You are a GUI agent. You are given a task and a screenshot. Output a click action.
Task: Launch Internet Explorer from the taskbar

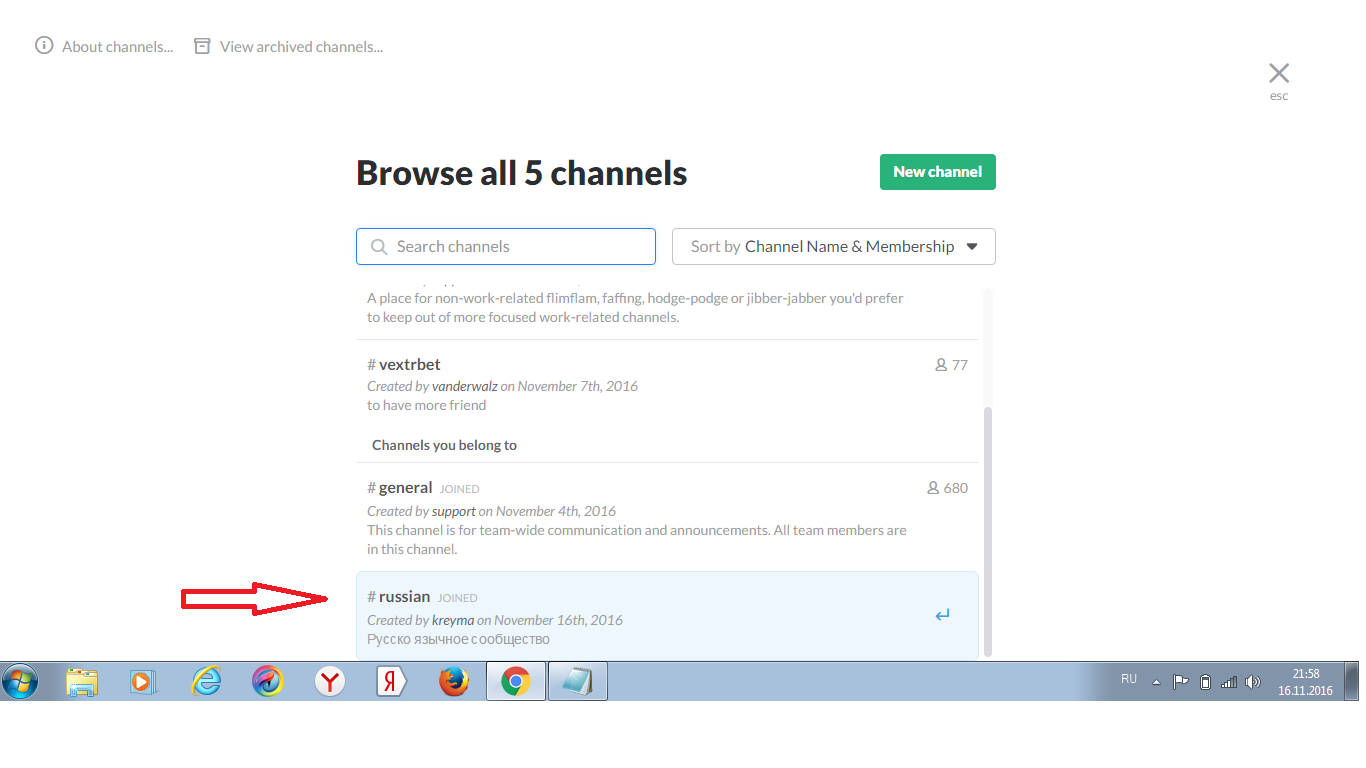point(206,682)
